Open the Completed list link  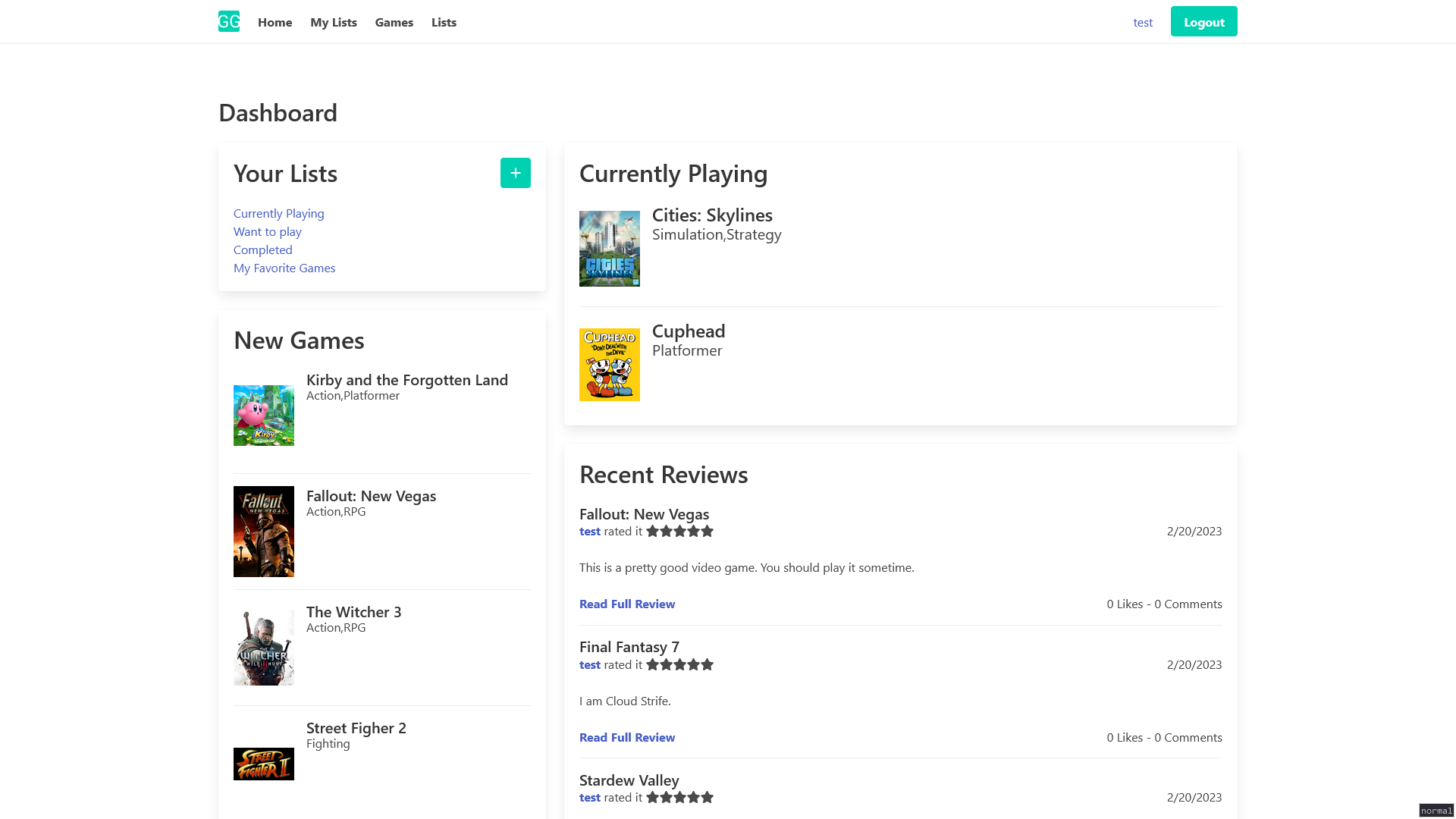coord(263,249)
